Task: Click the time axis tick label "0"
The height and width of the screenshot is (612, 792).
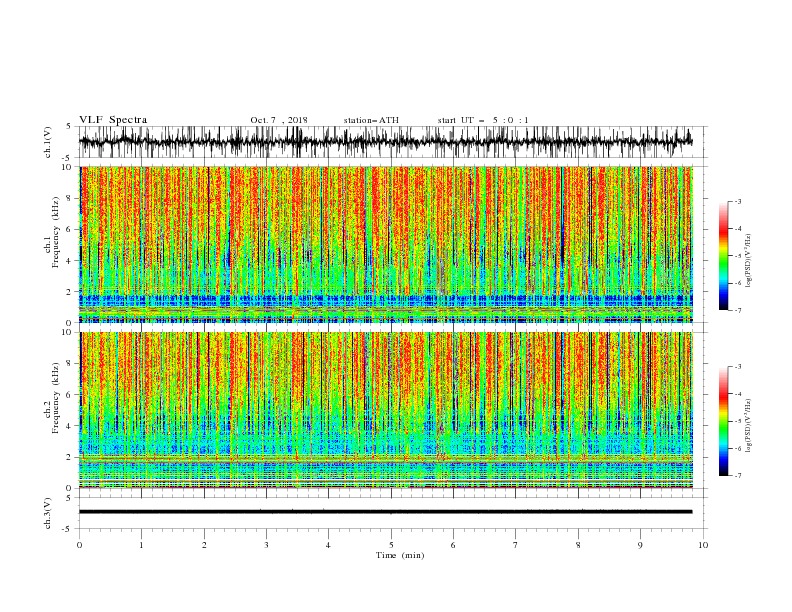Action: (79, 545)
